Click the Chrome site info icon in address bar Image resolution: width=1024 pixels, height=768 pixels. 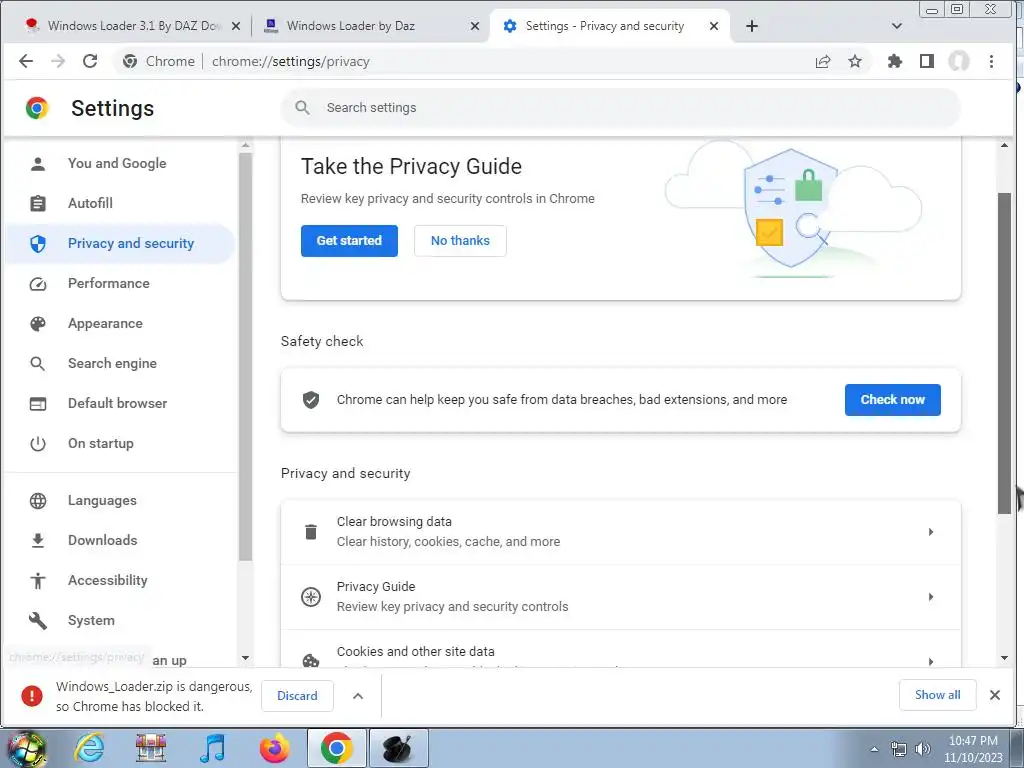[130, 61]
